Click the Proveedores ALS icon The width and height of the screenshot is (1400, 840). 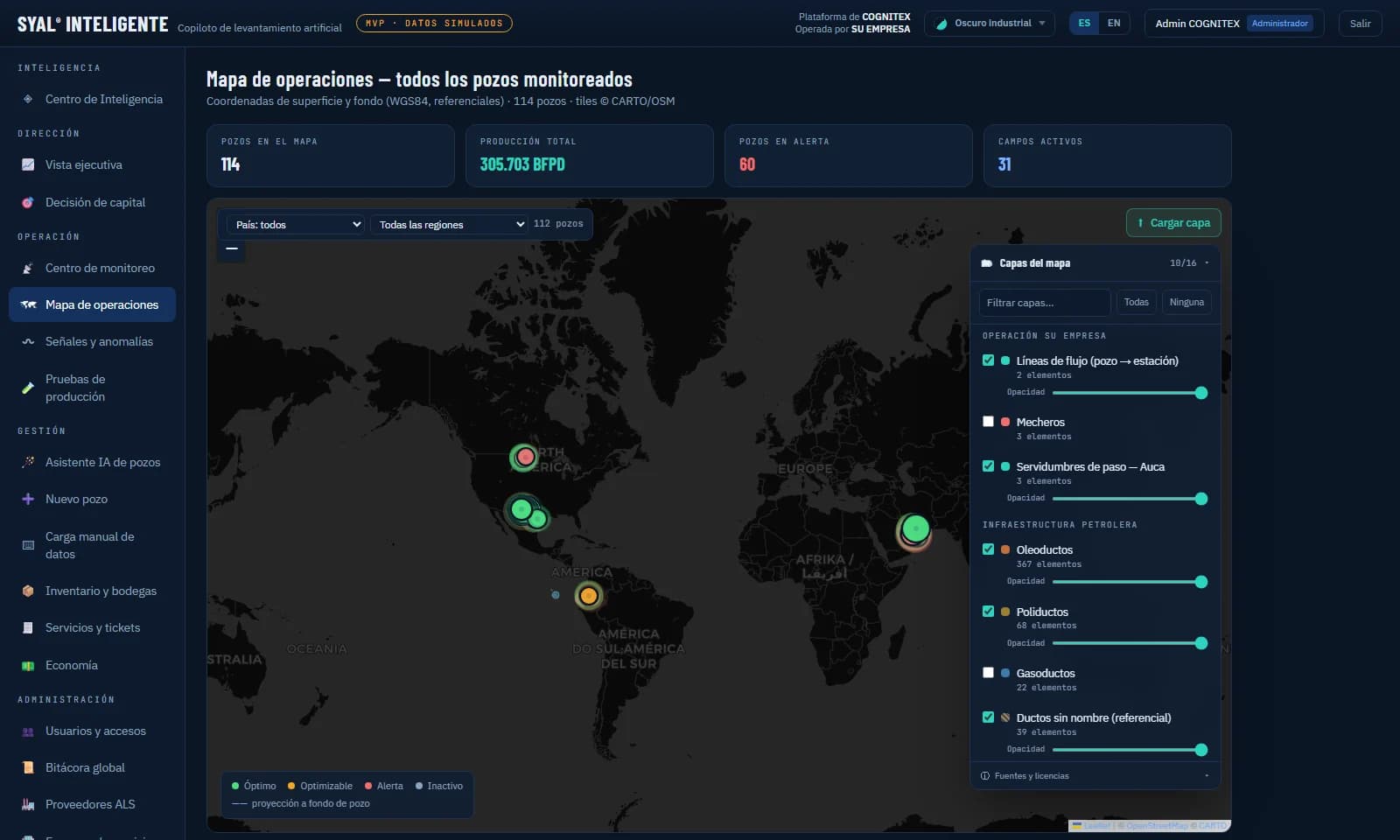28,804
